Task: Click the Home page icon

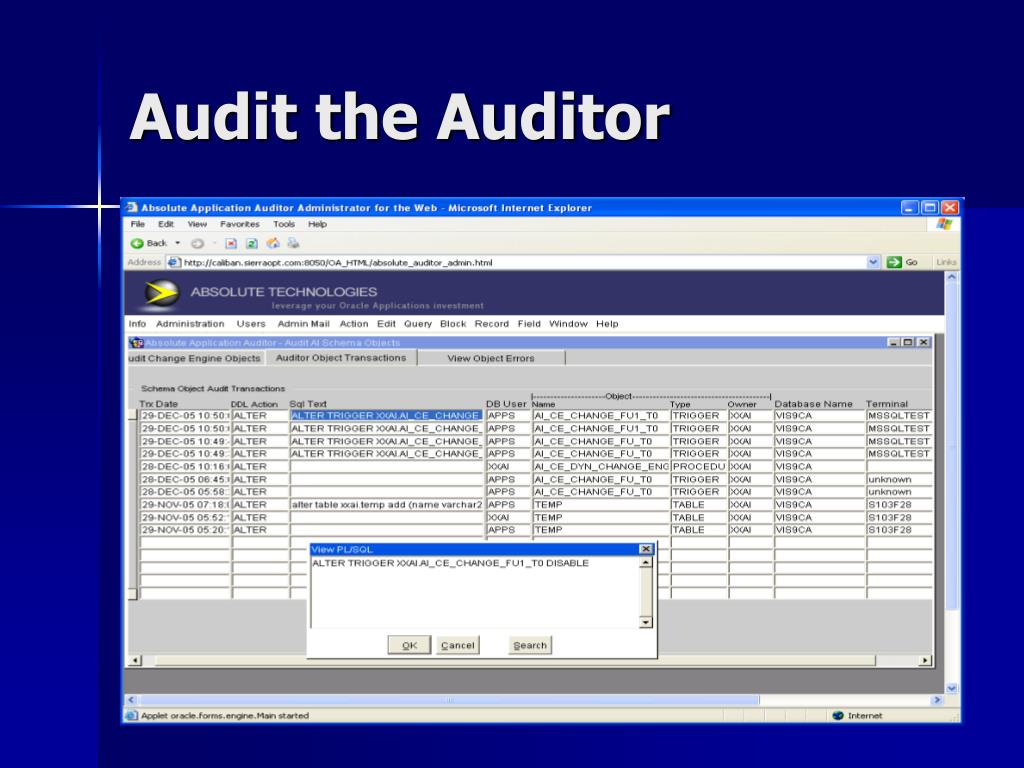Action: (273, 244)
